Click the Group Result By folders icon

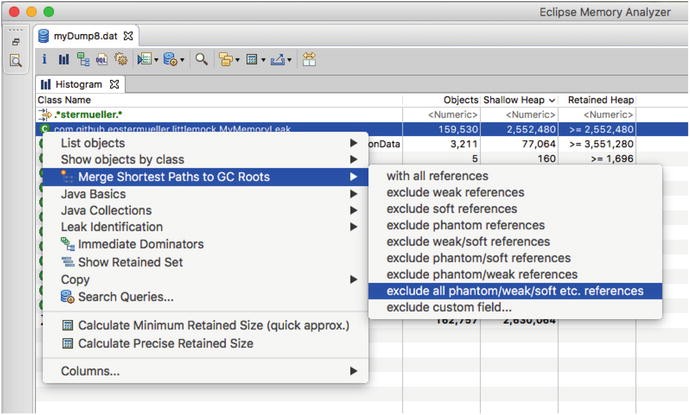(x=226, y=59)
